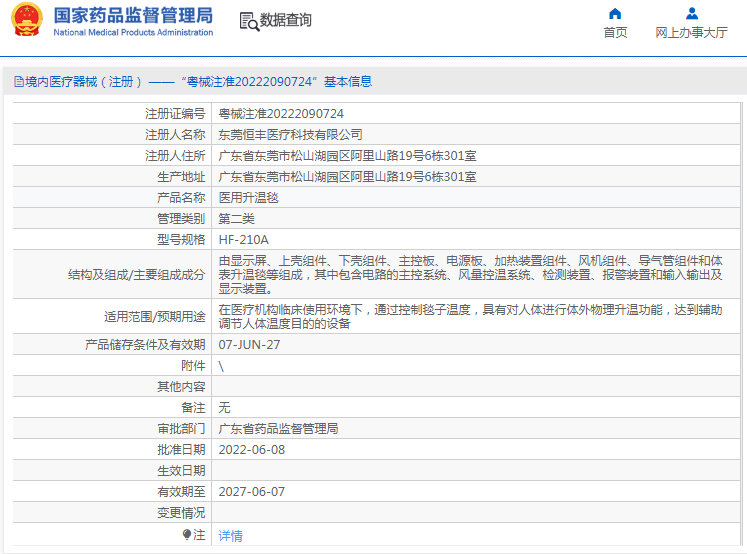
Task: Click approval authority 广东省药品监督管理局 value
Action: (x=278, y=429)
